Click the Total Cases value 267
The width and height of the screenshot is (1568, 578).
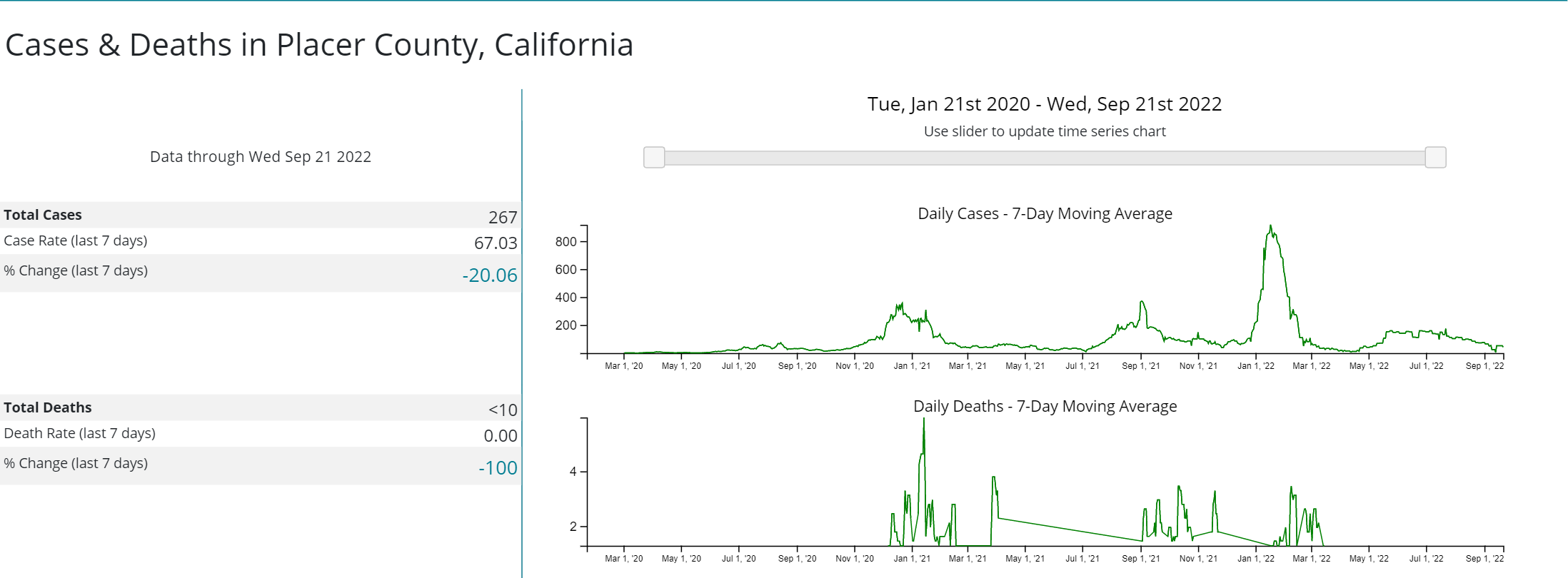click(503, 218)
